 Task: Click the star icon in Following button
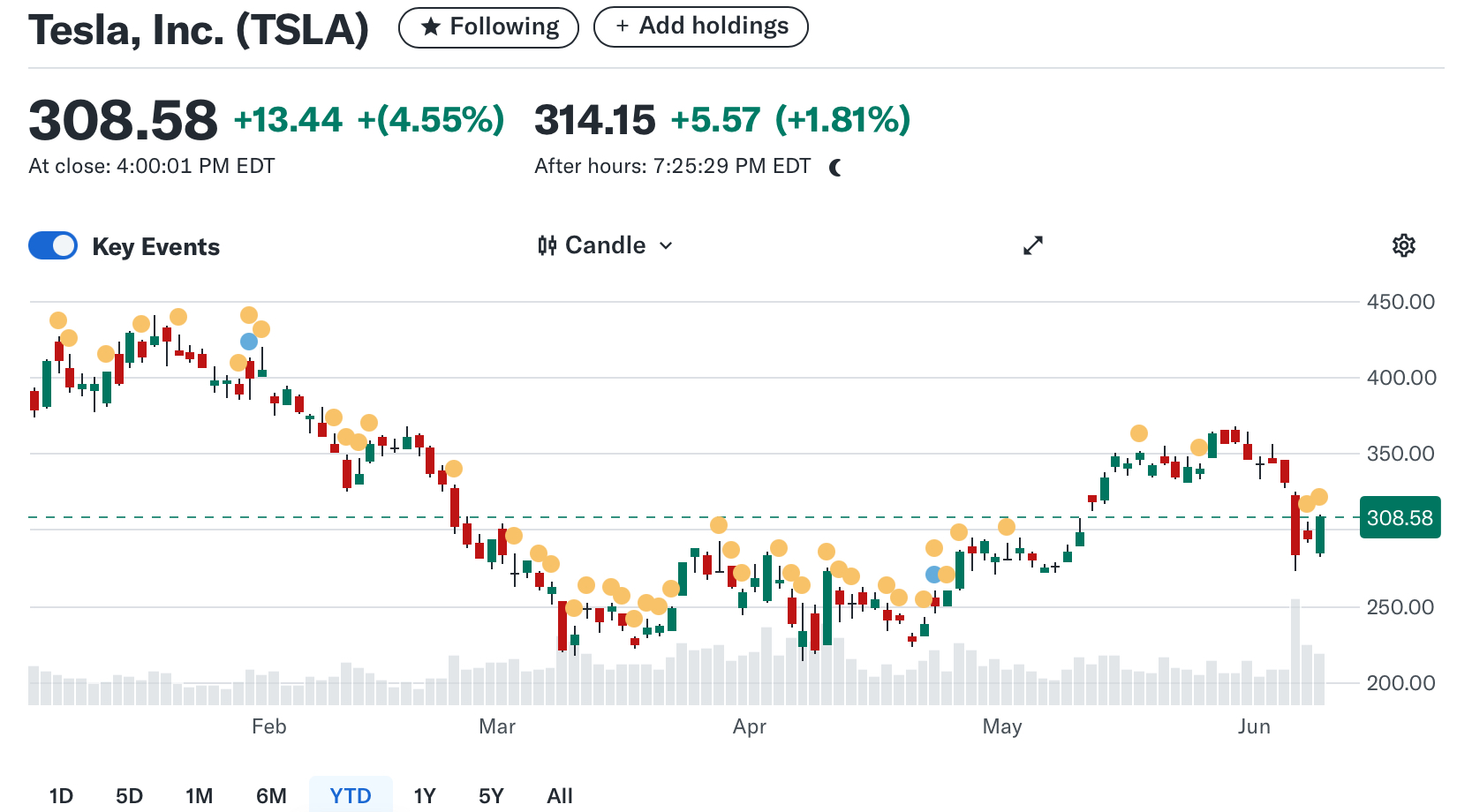coord(431,26)
